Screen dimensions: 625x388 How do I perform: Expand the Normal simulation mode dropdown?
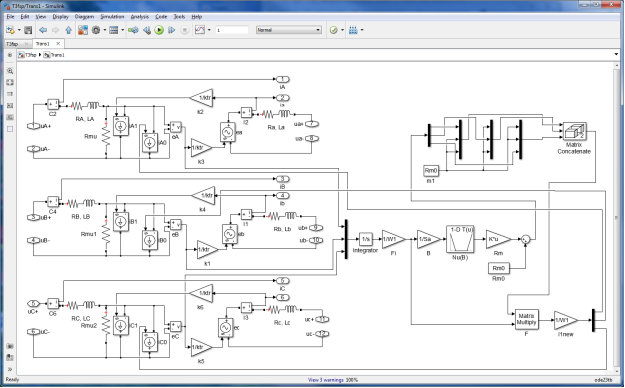point(289,30)
